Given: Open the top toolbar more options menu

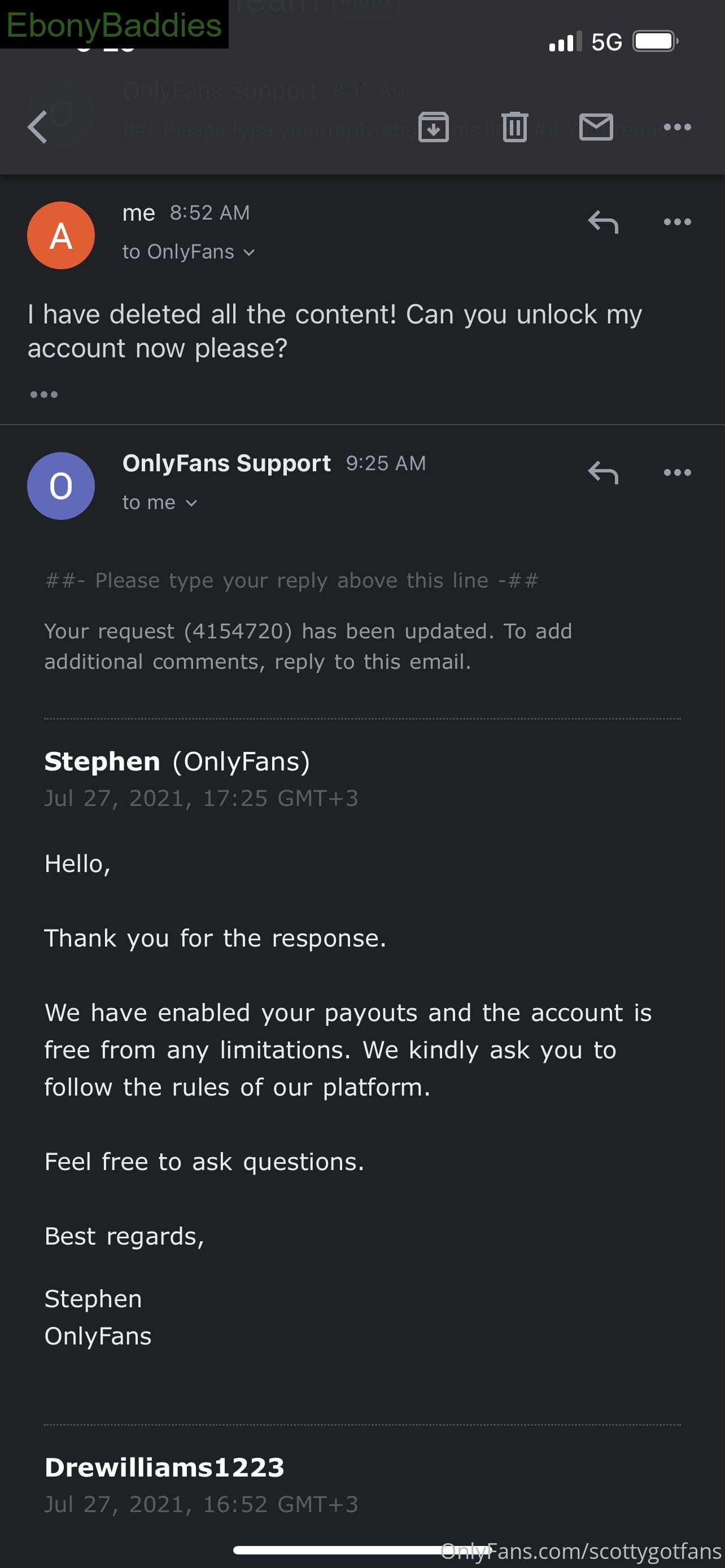Looking at the screenshot, I should click(678, 127).
